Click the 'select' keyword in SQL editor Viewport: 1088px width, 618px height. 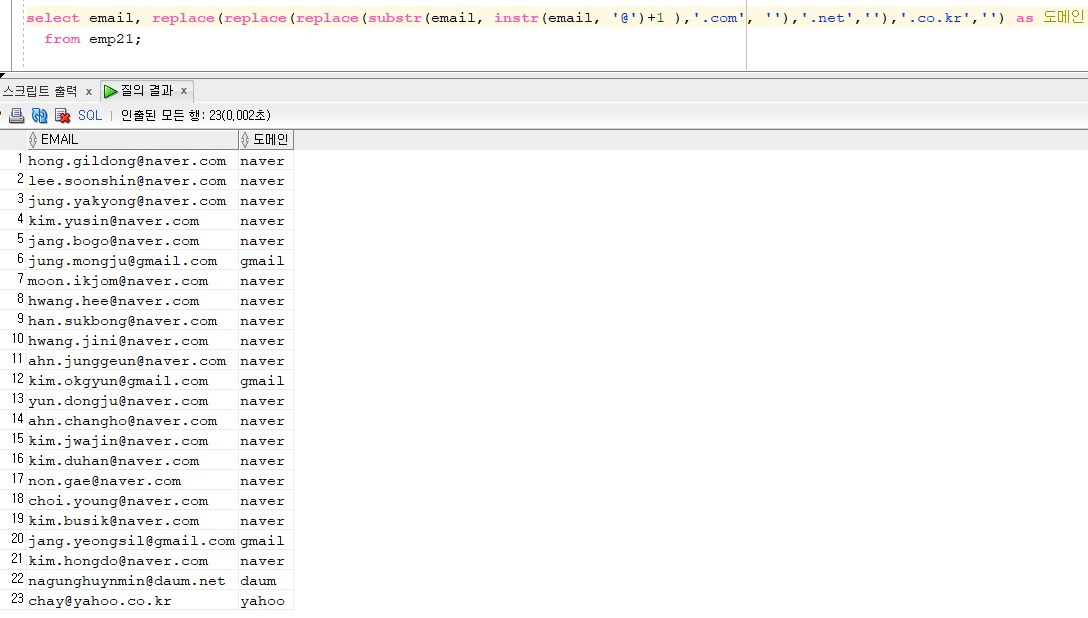pyautogui.click(x=53, y=18)
